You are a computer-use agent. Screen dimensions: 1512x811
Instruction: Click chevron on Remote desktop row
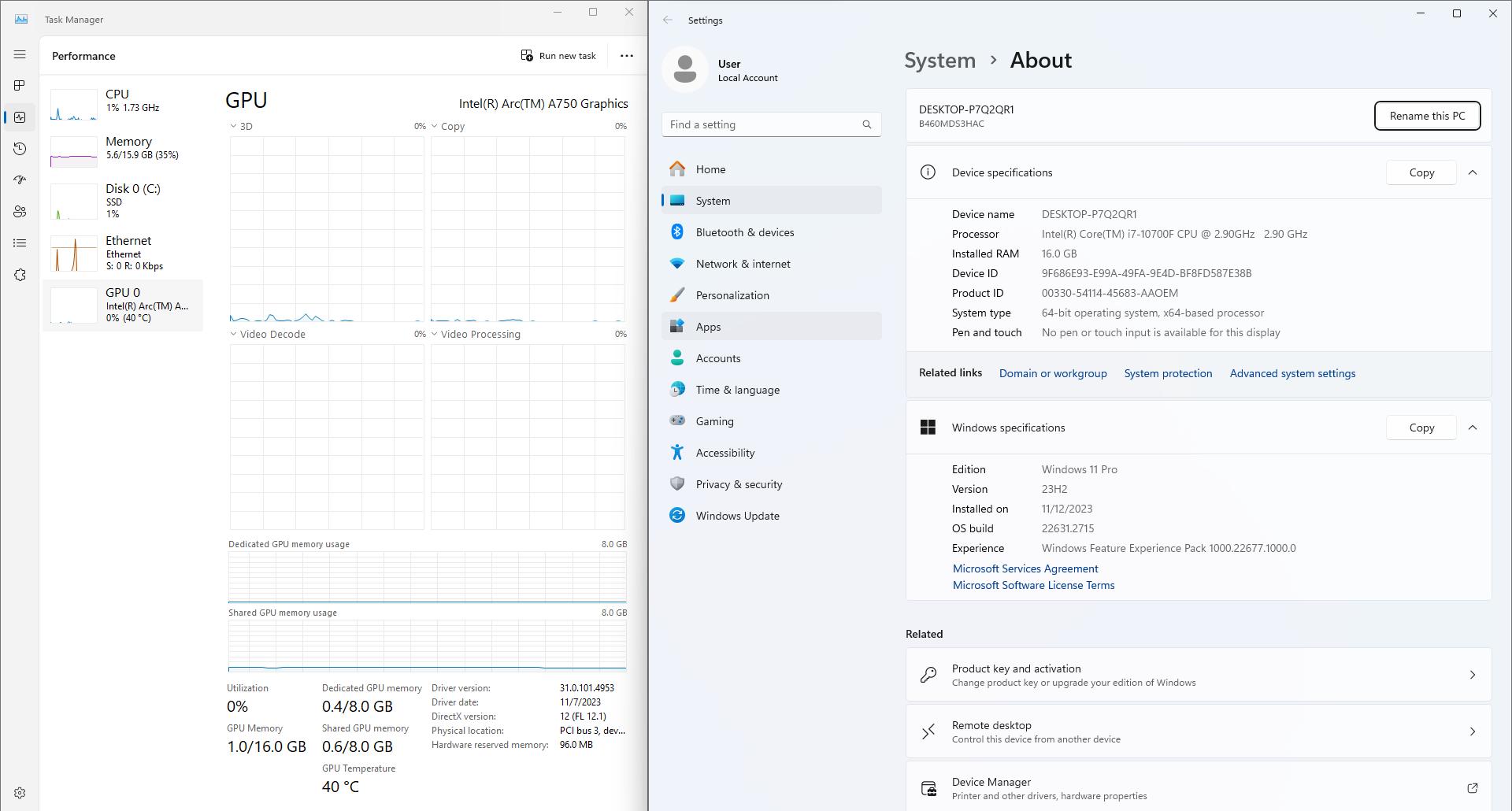(1473, 731)
